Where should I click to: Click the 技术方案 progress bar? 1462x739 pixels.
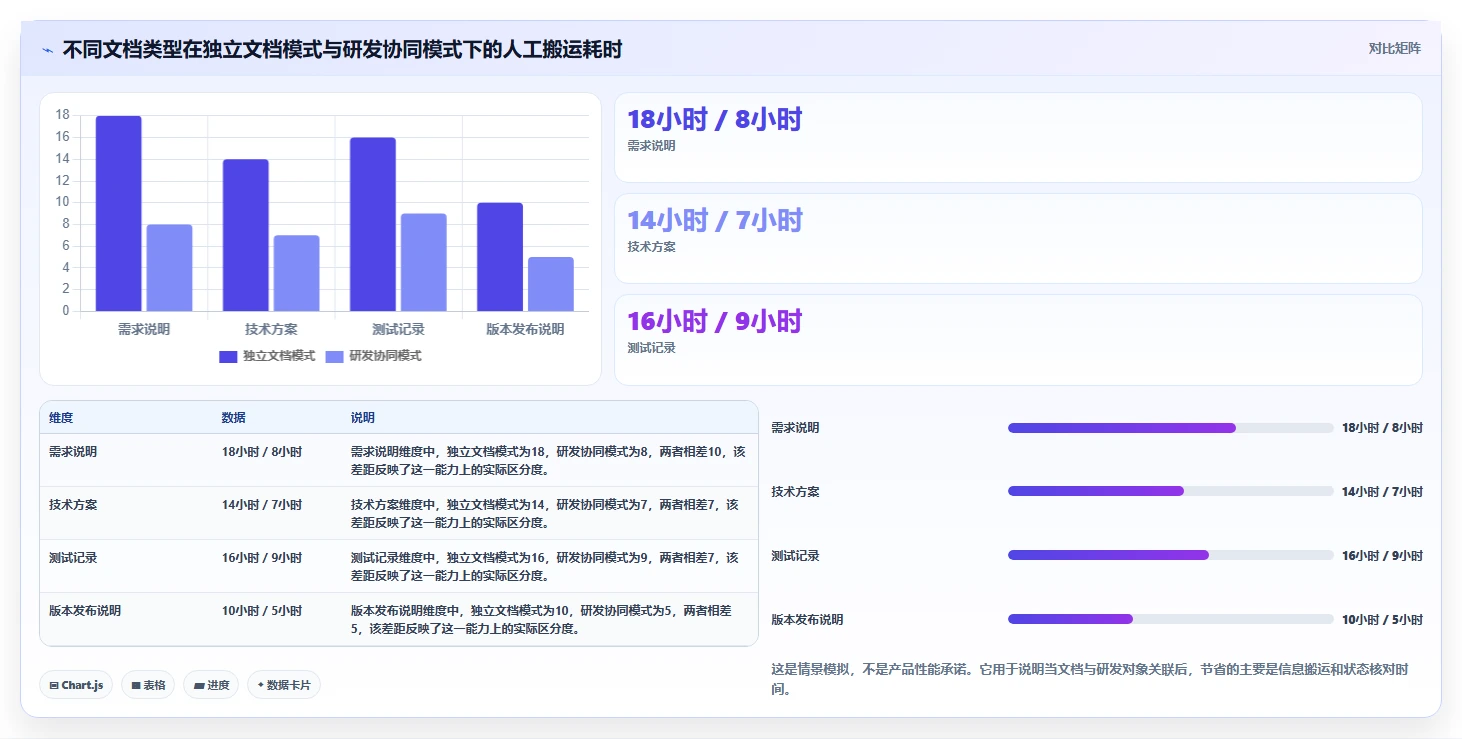coord(1171,491)
